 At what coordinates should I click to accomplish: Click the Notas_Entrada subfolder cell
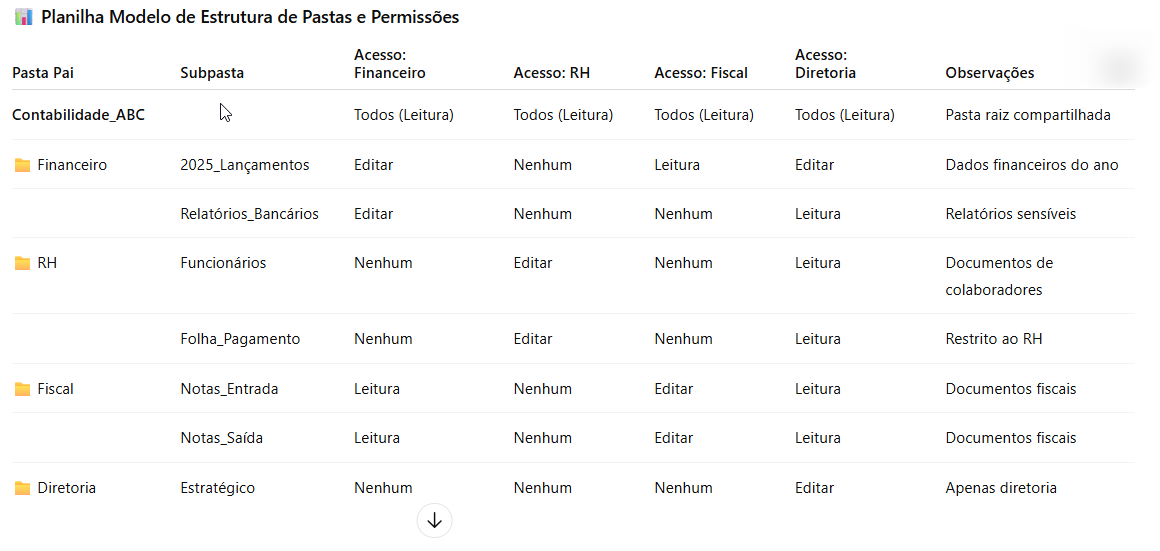click(229, 389)
